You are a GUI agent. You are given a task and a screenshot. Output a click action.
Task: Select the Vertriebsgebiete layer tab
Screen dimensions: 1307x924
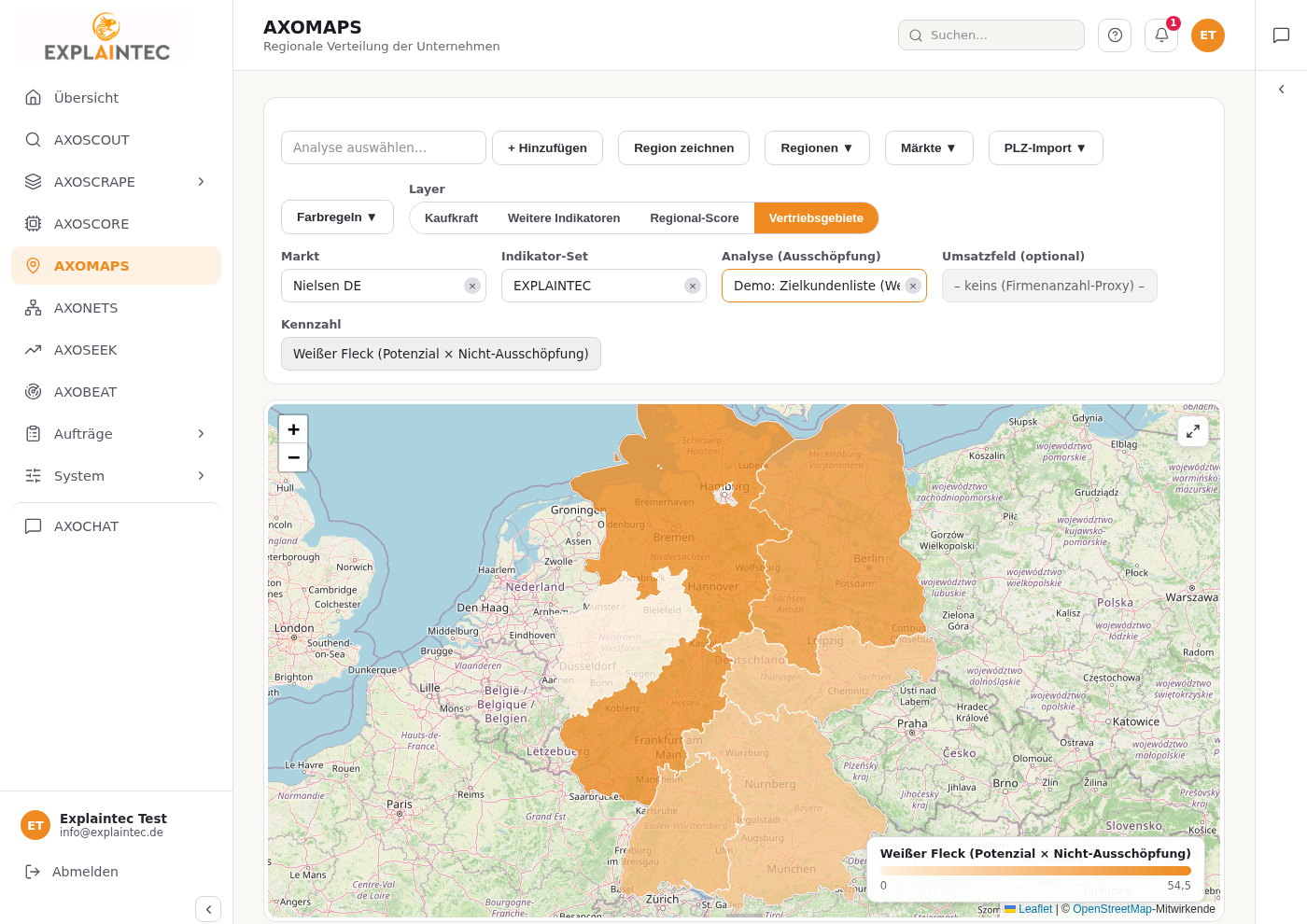click(816, 218)
